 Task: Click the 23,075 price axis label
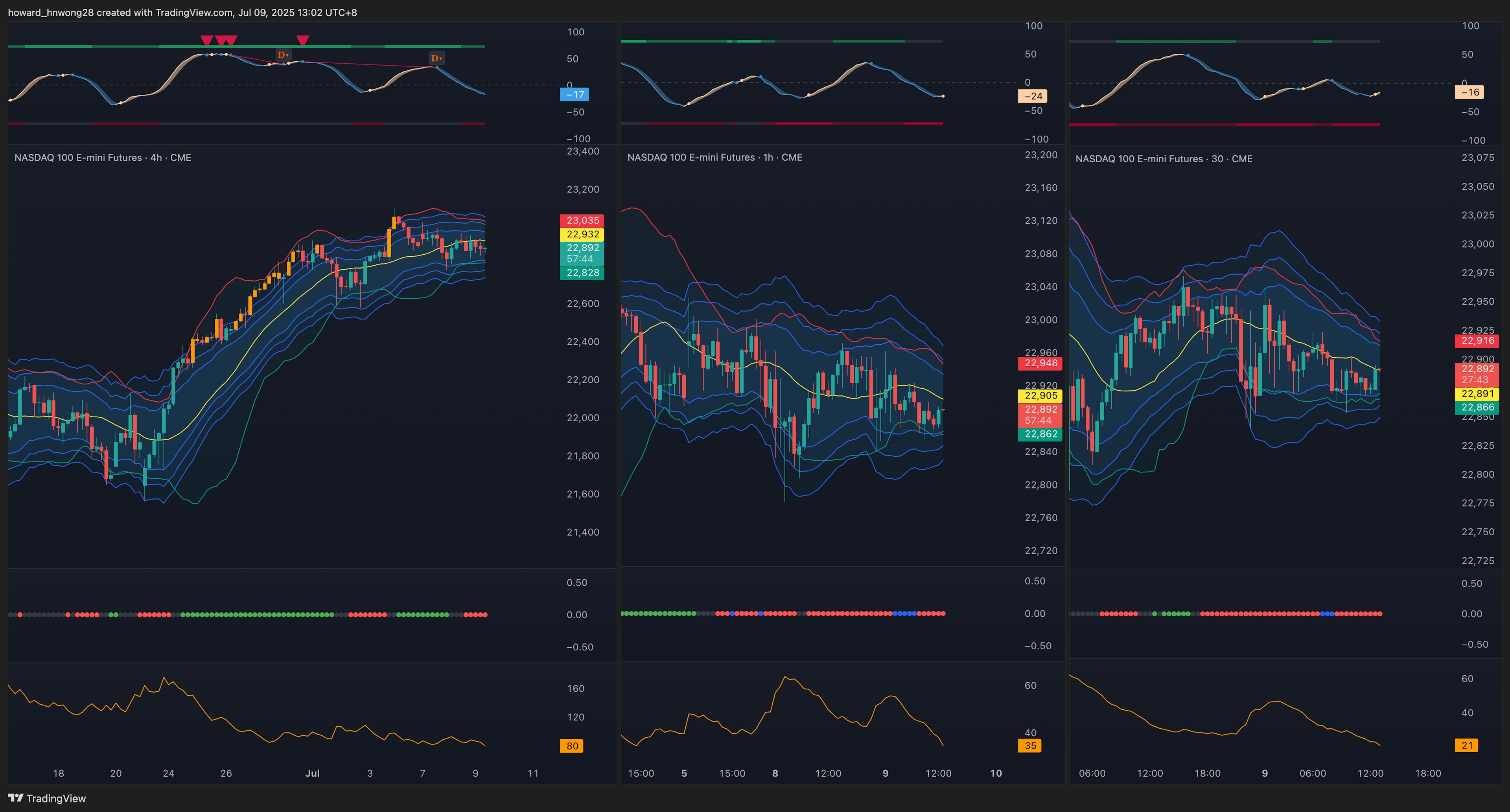(1478, 158)
